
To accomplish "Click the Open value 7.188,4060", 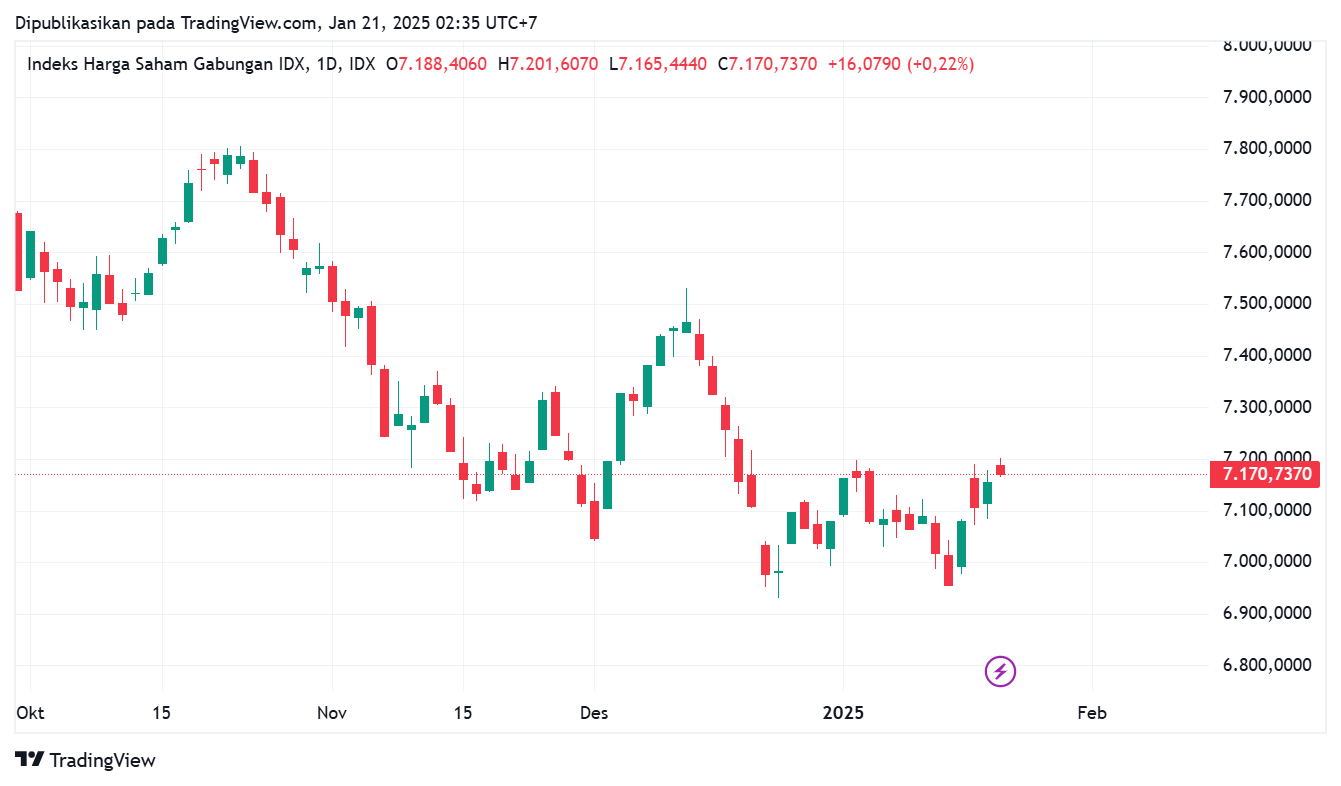I will point(443,64).
